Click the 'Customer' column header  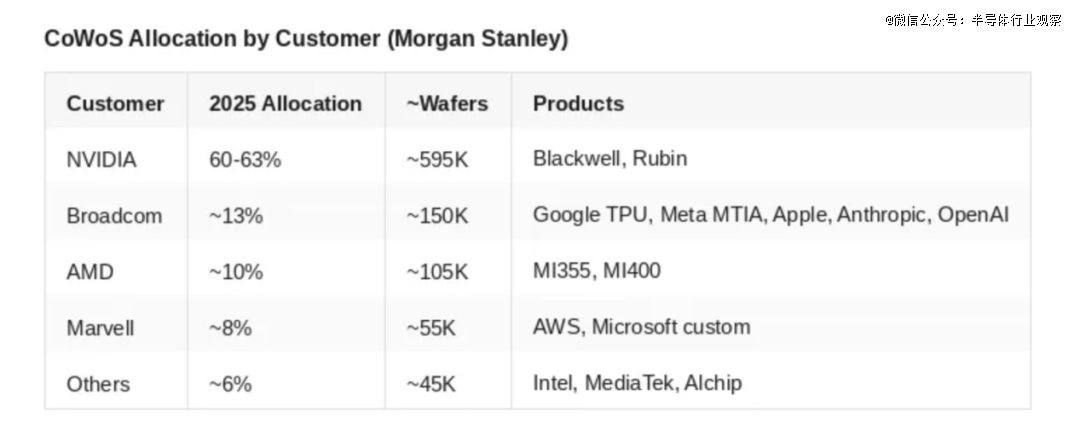(x=115, y=104)
